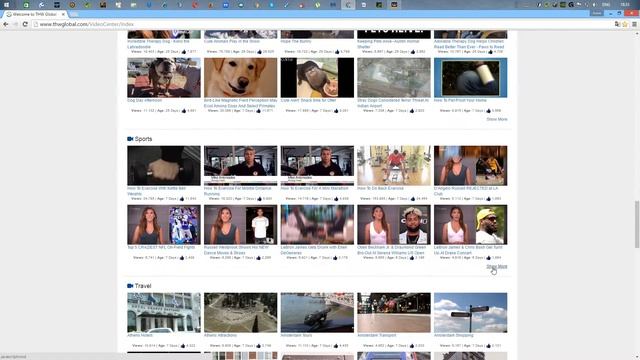The height and width of the screenshot is (360, 640).
Task: Click the thumbs-up under the Athens Hotels video
Action: pyautogui.click(x=182, y=346)
